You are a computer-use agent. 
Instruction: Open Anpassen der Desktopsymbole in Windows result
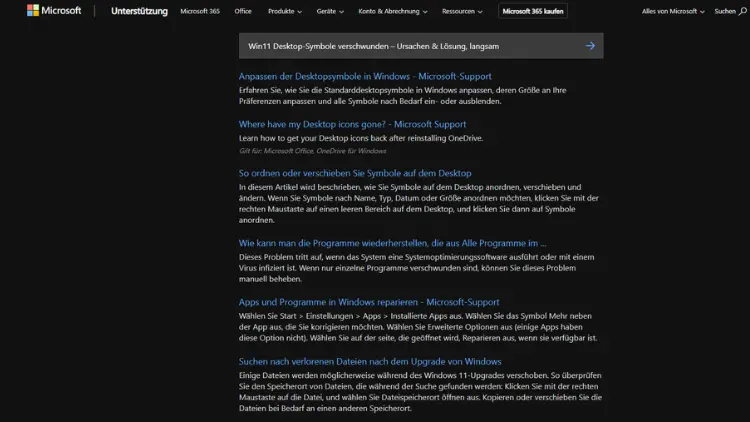[x=365, y=76]
